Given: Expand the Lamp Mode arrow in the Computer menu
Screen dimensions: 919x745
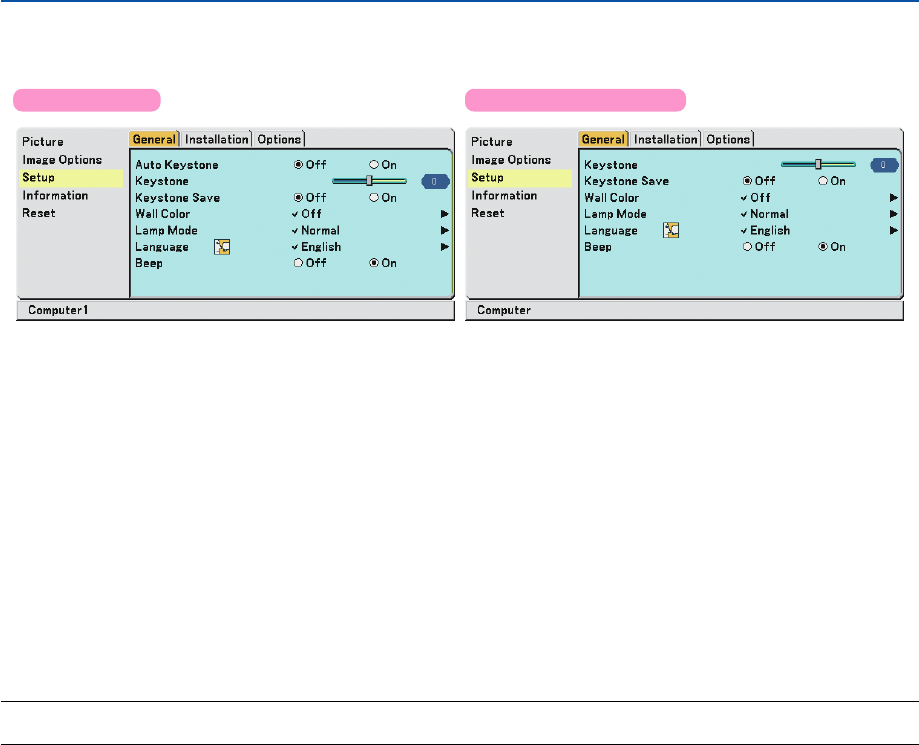Looking at the screenshot, I should click(894, 214).
